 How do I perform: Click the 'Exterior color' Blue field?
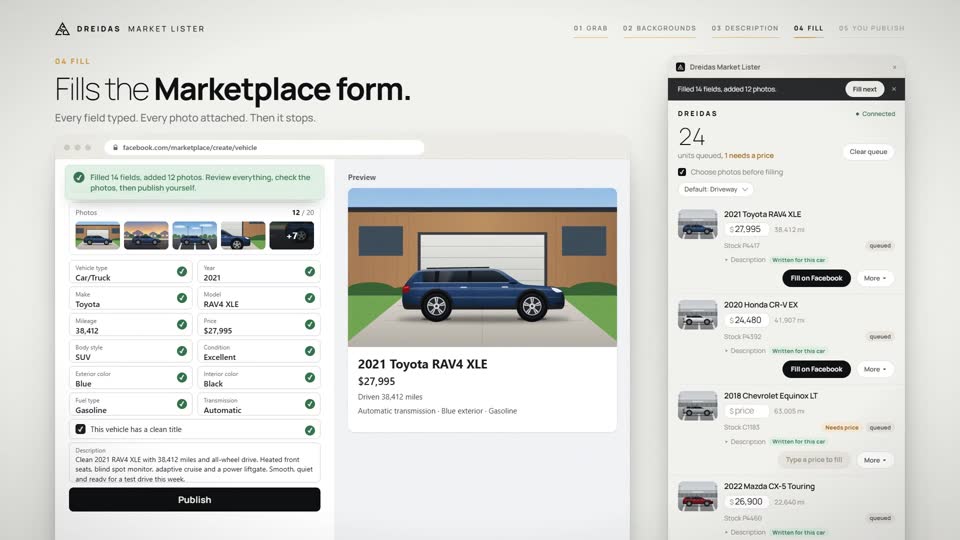point(130,378)
